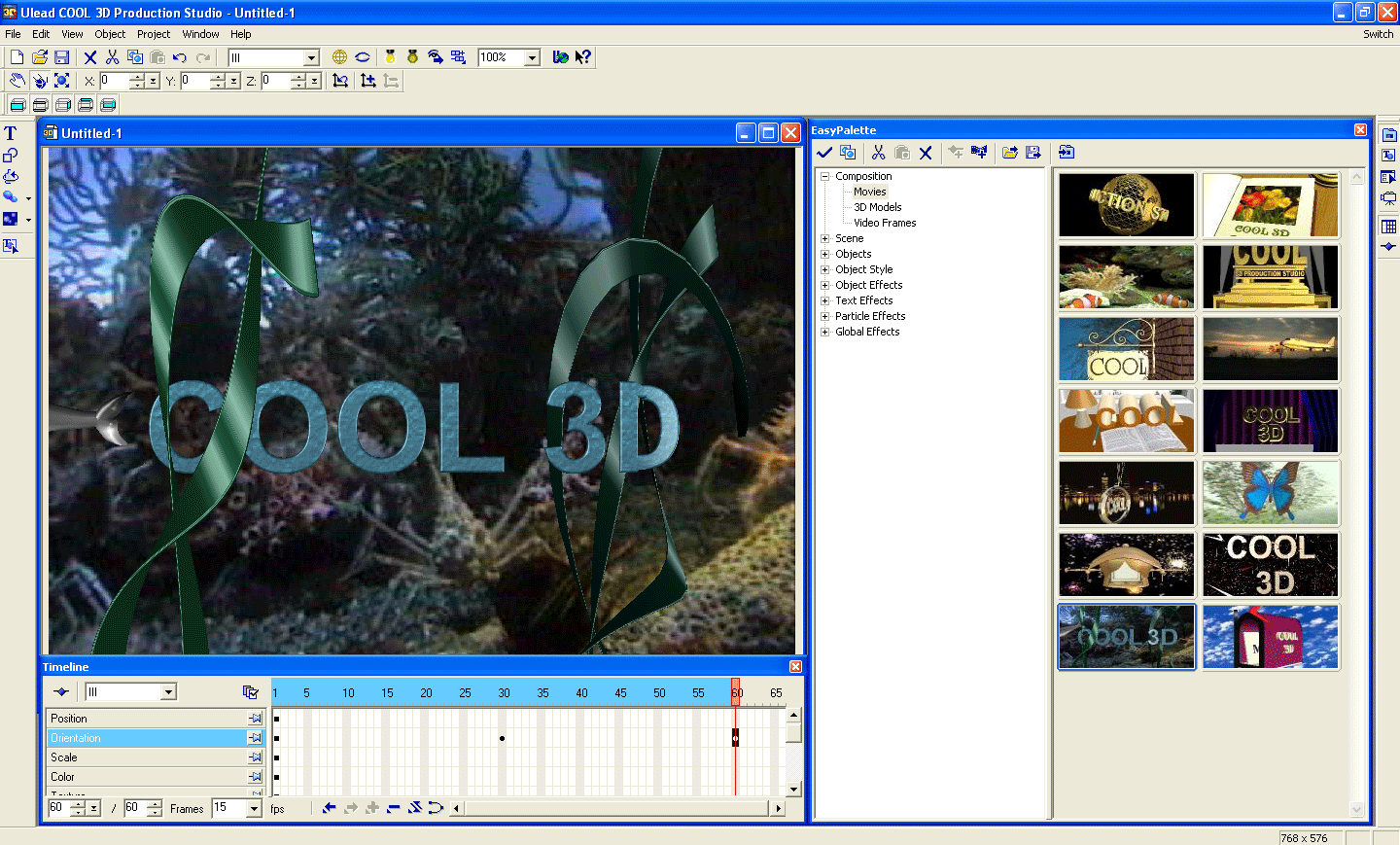Click the Export disk icon in EasyPalette toolbar
Viewport: 1400px width, 845px height.
pos(1033,153)
